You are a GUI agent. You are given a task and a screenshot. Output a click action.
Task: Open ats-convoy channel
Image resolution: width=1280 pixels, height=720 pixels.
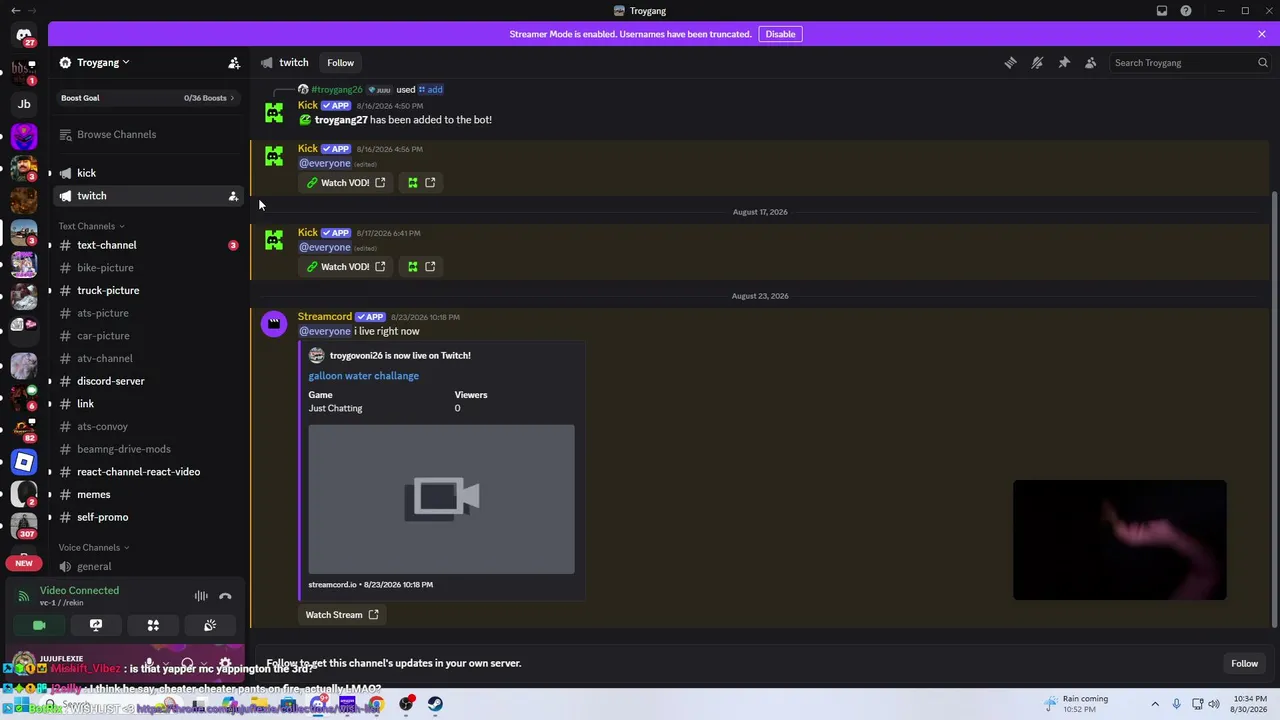[x=148, y=426]
